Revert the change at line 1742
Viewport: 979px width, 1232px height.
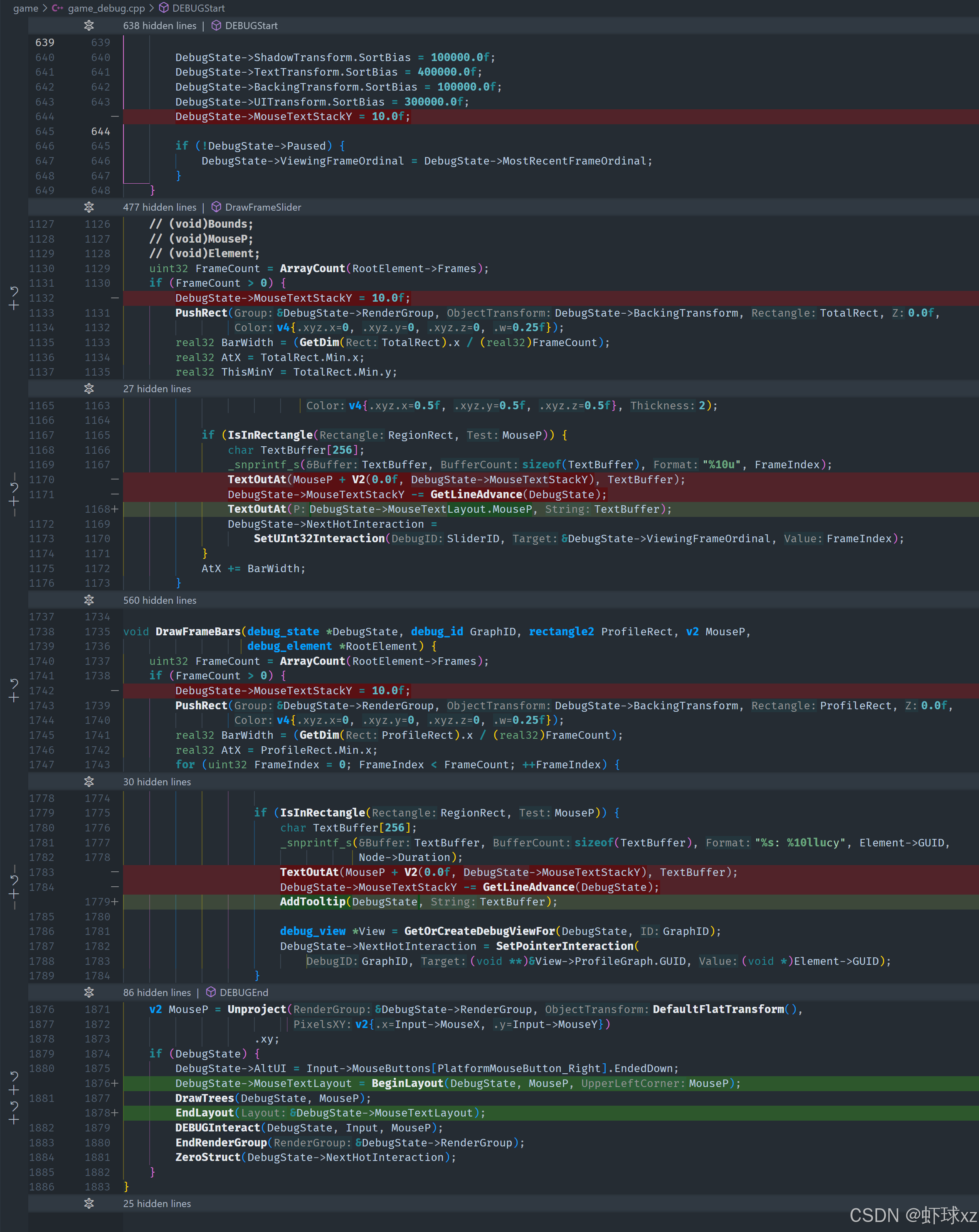pyautogui.click(x=14, y=684)
